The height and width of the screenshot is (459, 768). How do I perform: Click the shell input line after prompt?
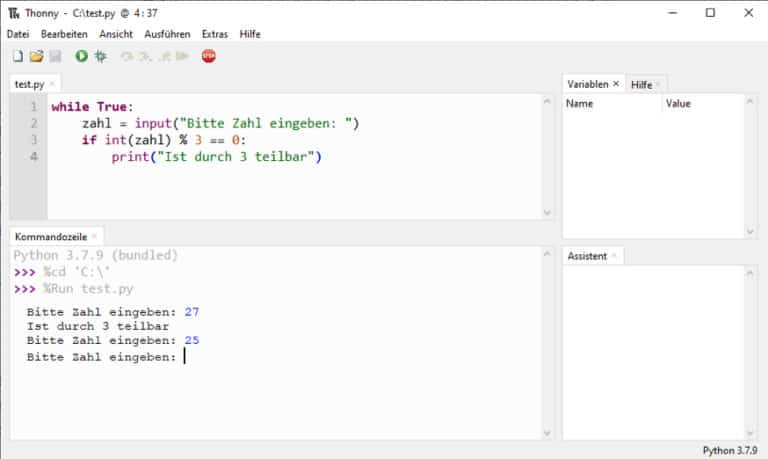coord(300,357)
